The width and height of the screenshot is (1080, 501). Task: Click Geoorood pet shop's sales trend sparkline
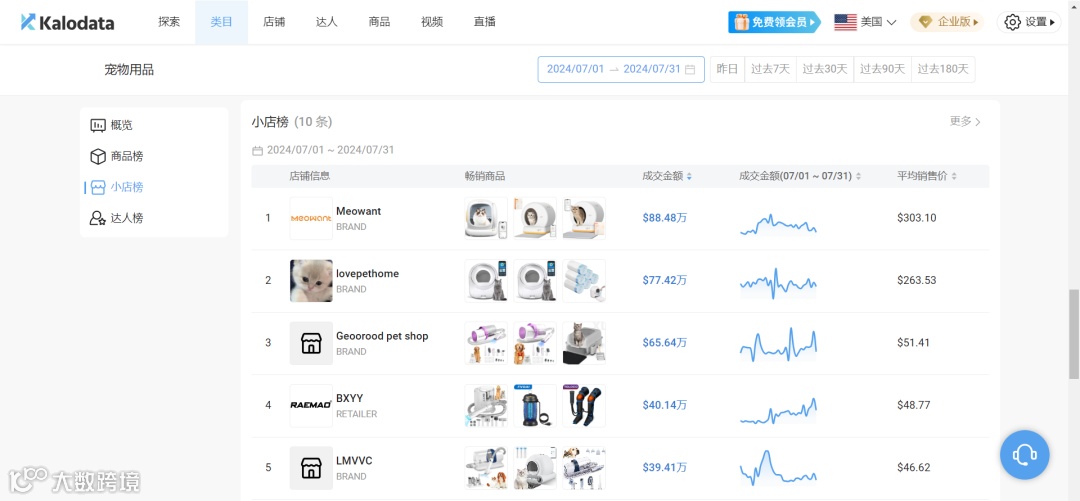pos(778,345)
